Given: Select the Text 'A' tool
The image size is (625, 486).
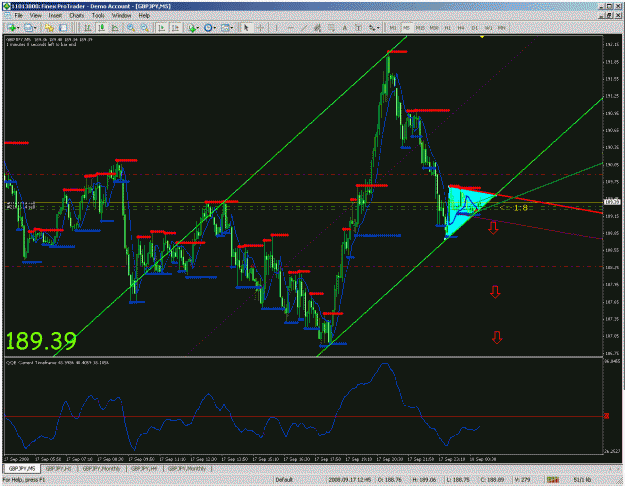Looking at the screenshot, I should [345, 28].
